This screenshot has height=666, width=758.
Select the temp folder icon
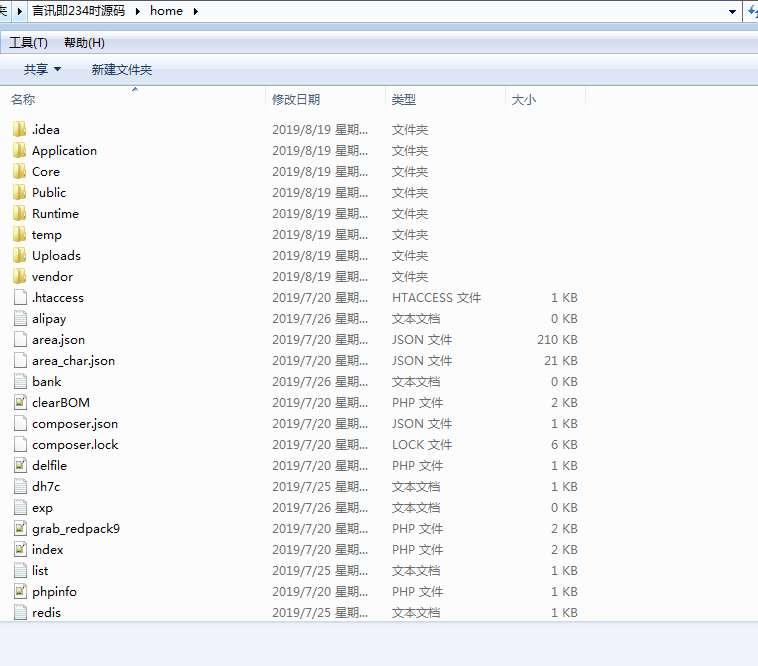[x=19, y=234]
